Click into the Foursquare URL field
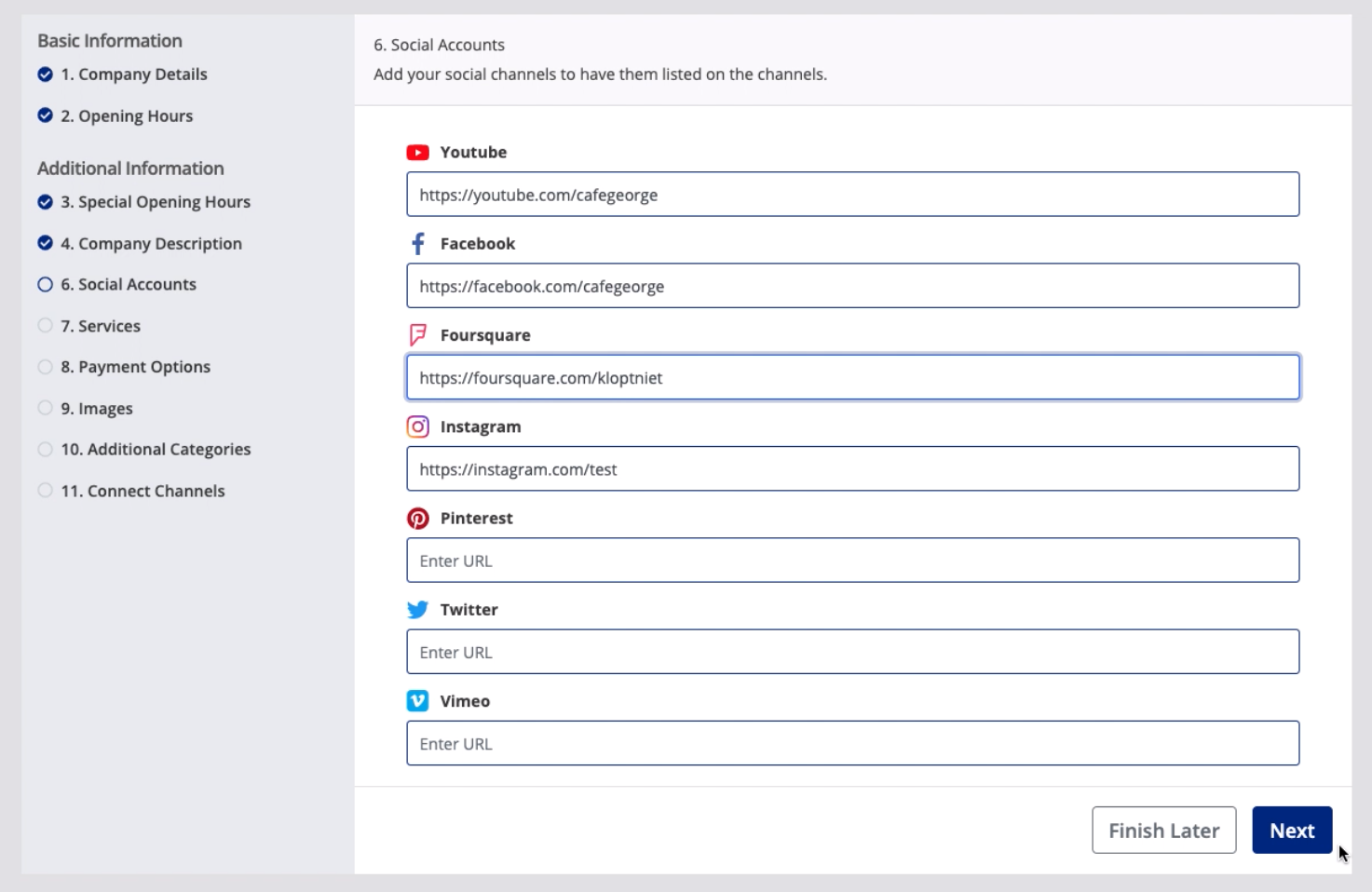The width and height of the screenshot is (1372, 892). pos(853,377)
